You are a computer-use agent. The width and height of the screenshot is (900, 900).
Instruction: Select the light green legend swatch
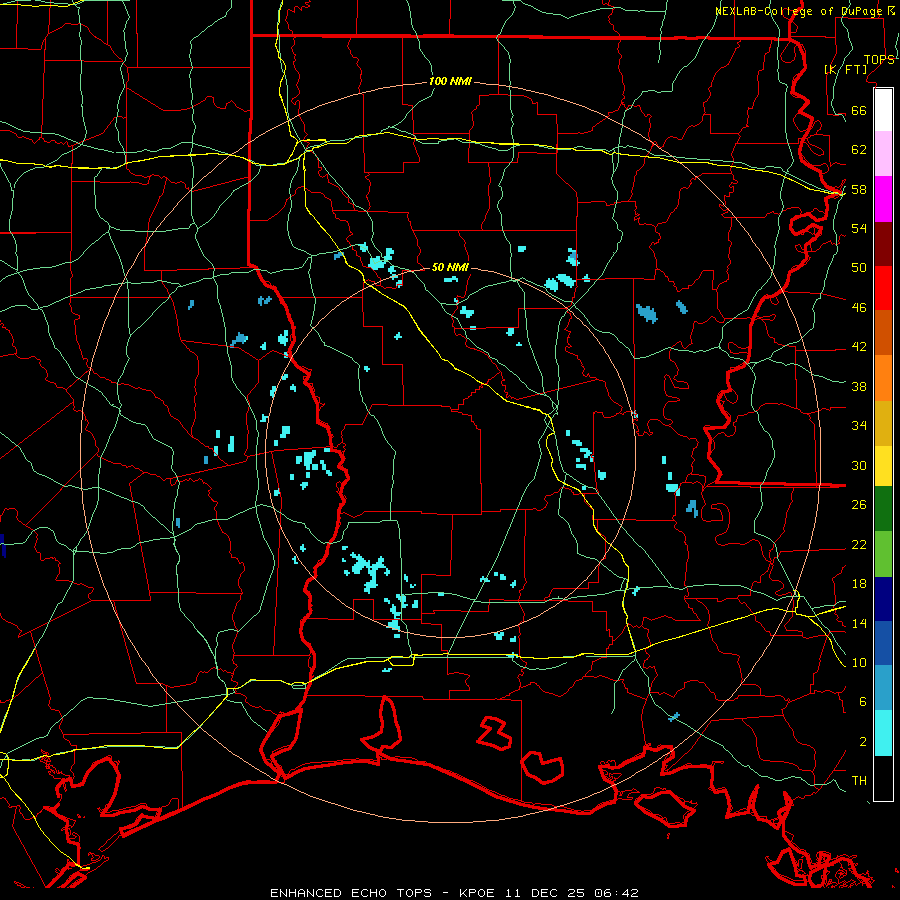[883, 554]
